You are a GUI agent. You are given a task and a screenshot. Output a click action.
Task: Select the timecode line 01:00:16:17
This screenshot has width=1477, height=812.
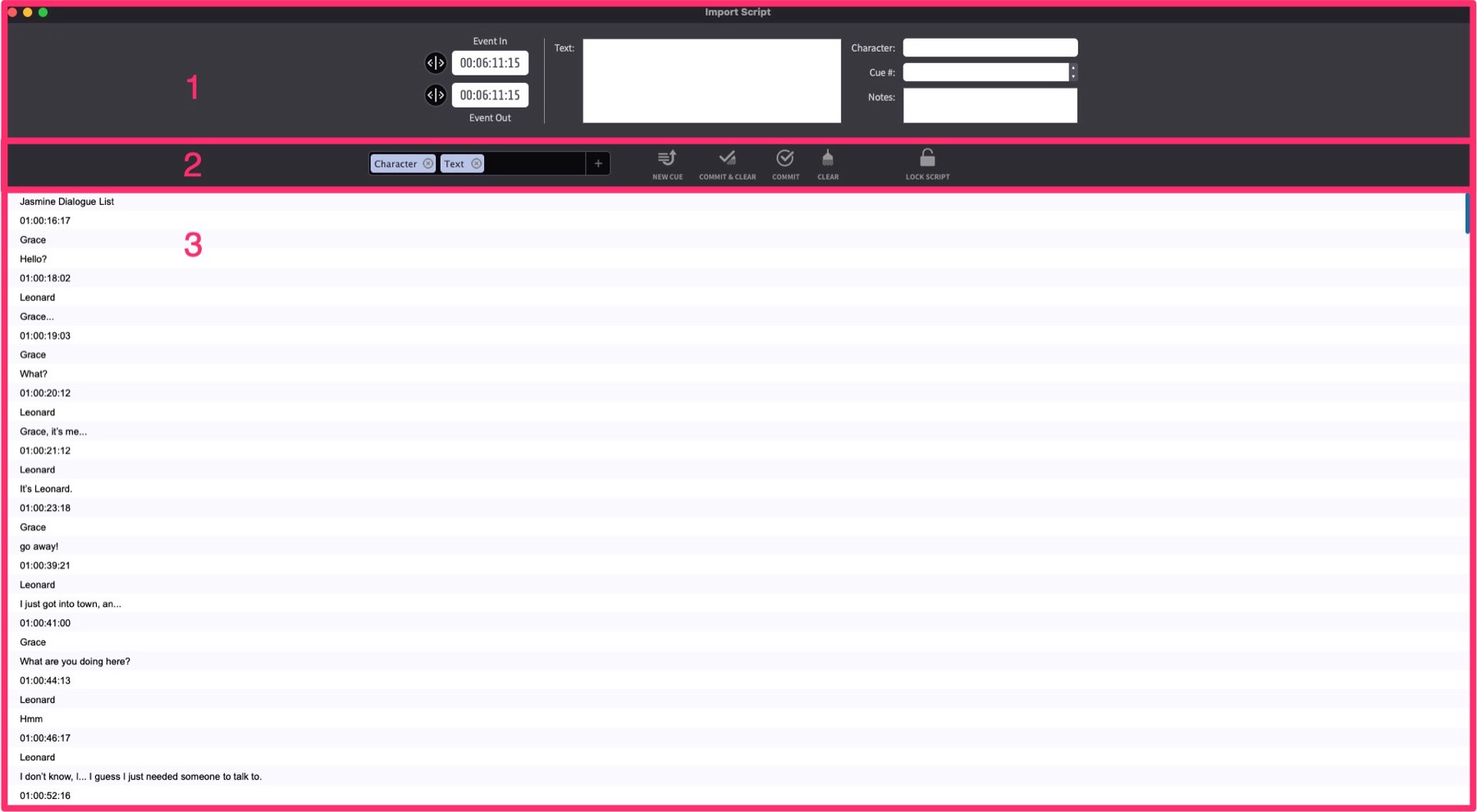click(45, 221)
